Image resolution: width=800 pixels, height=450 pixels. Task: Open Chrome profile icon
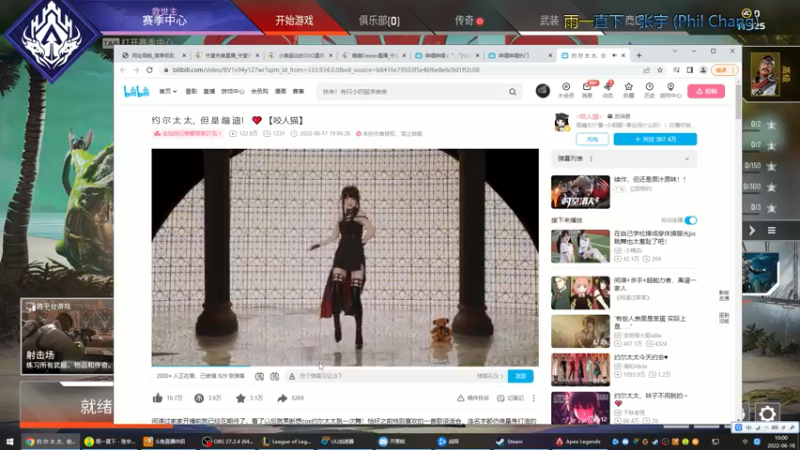(x=703, y=70)
